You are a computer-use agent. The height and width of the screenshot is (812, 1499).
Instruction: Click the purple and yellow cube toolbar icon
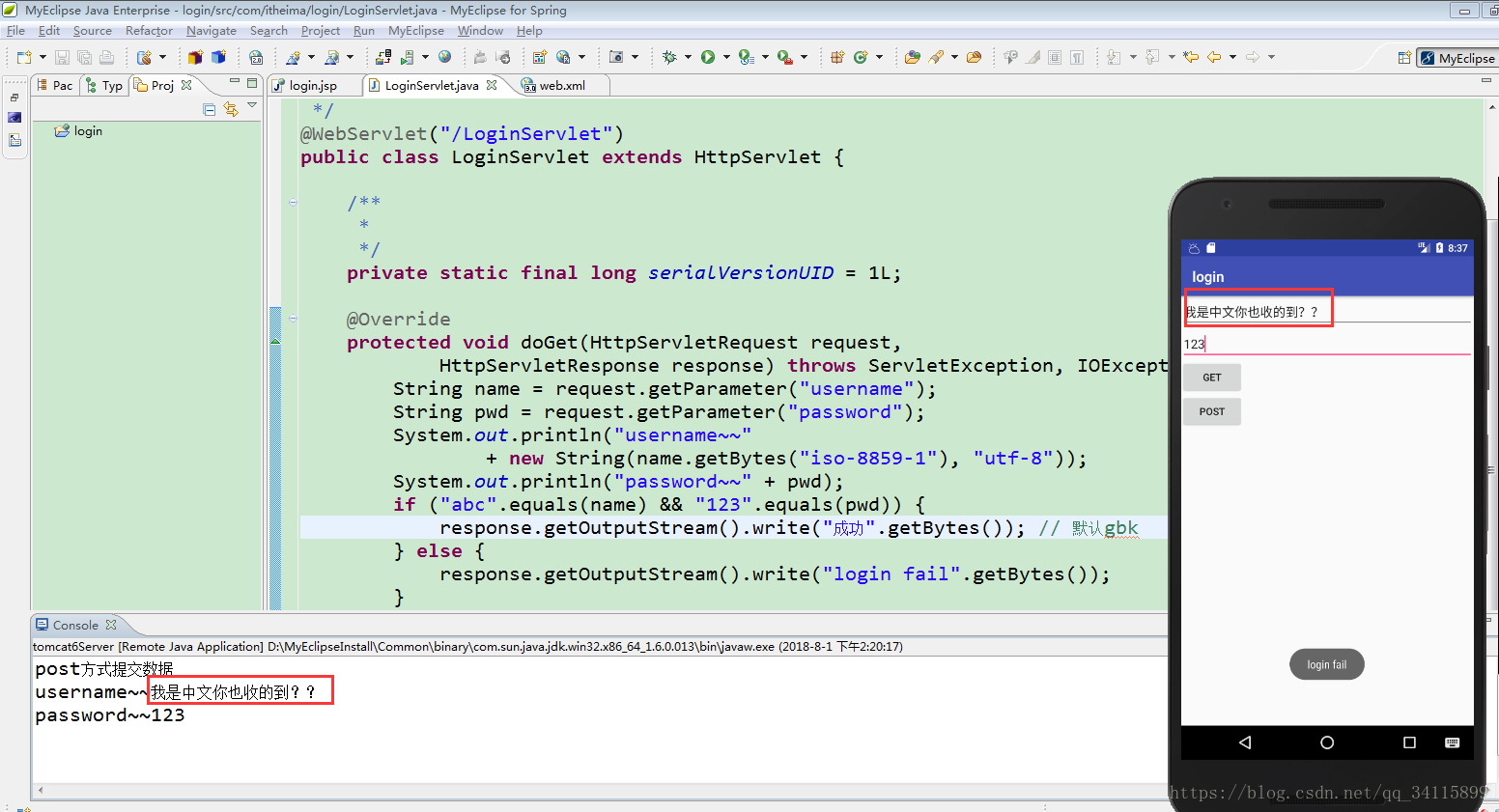coord(195,58)
